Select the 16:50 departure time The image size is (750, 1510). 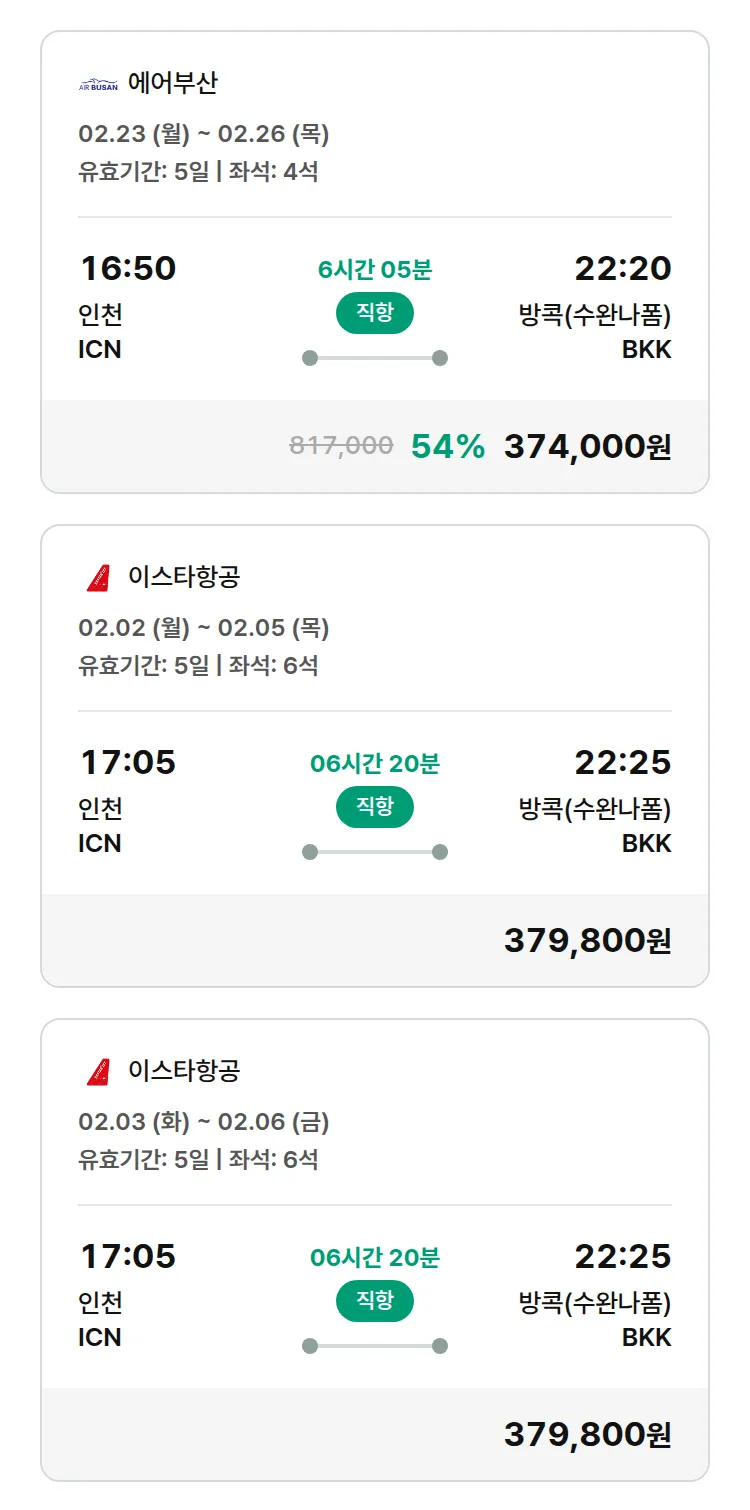pos(128,268)
